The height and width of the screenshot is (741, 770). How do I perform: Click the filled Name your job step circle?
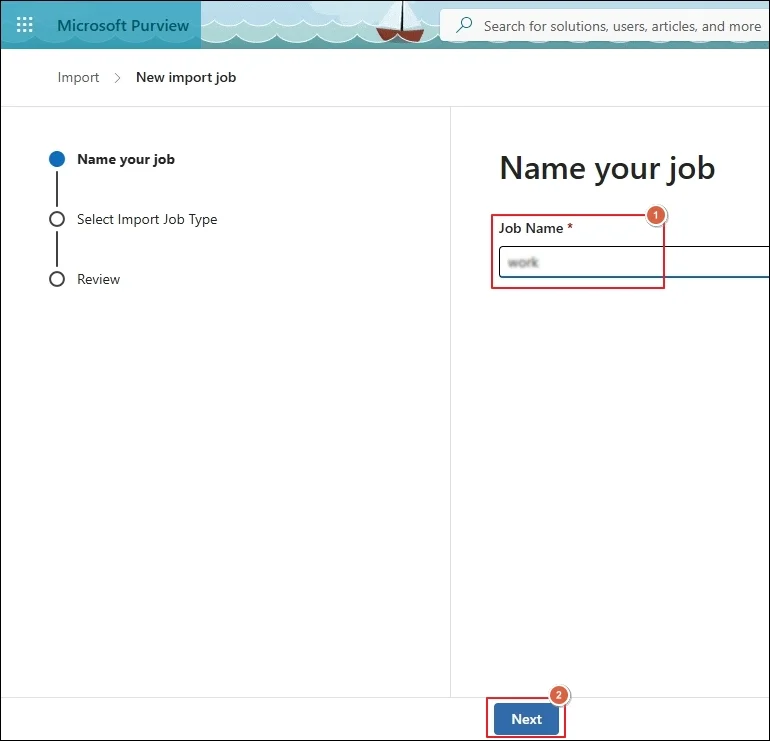(57, 159)
